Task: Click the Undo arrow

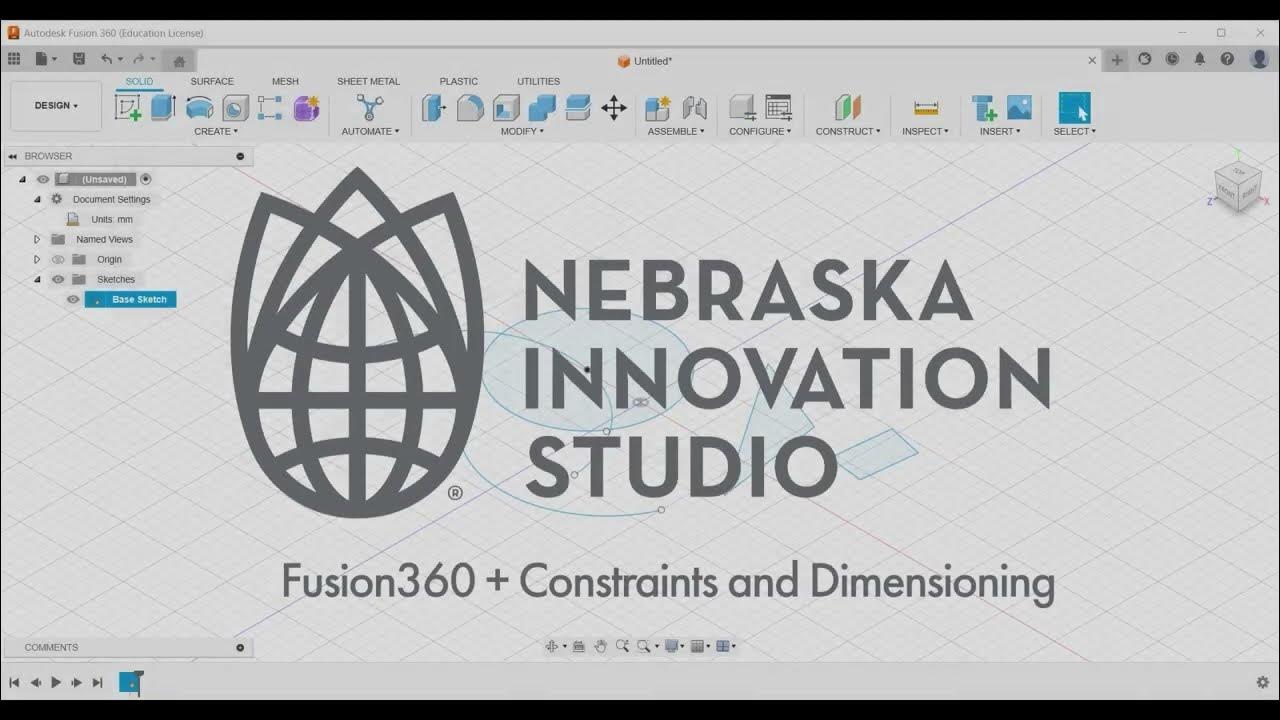Action: pyautogui.click(x=106, y=60)
